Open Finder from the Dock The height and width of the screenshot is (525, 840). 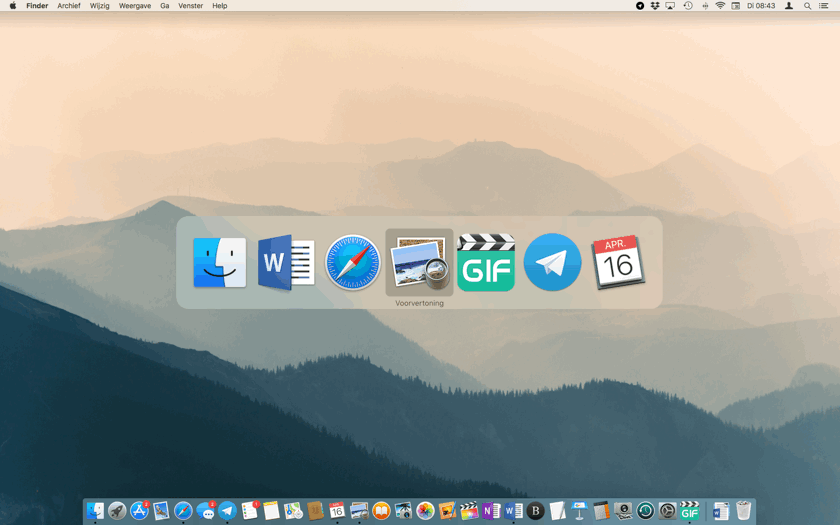(x=95, y=511)
